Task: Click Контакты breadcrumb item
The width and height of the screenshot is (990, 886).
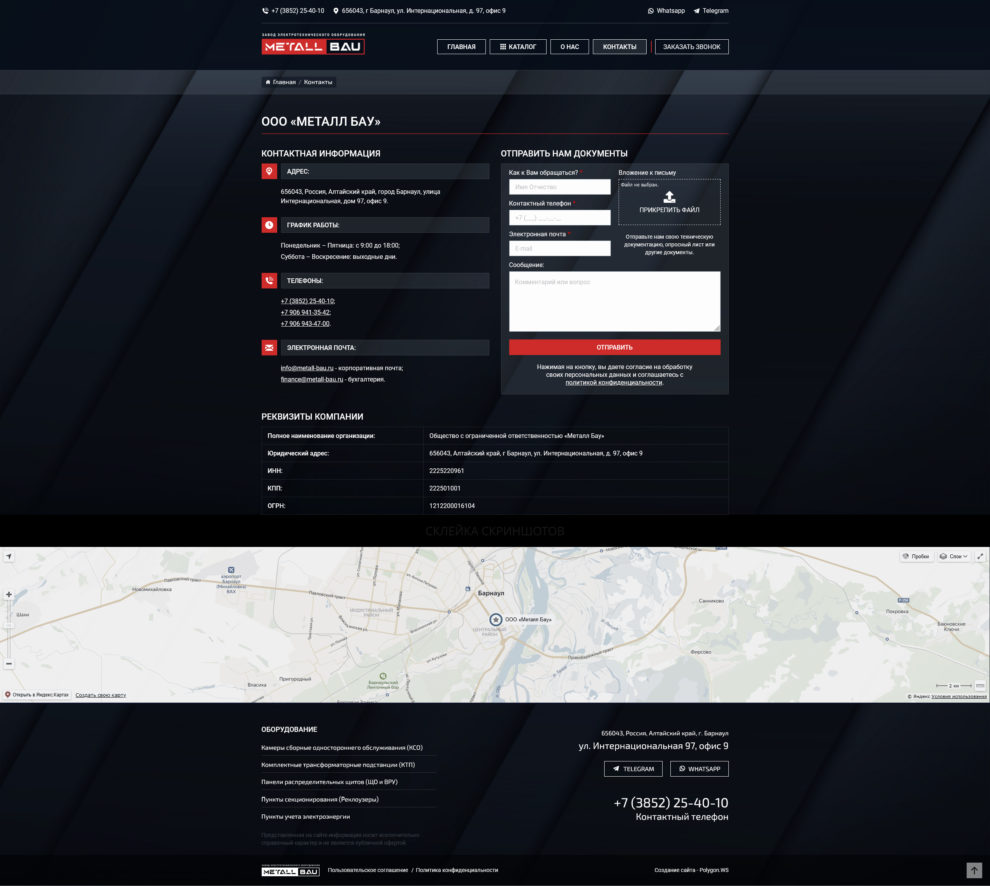Action: (318, 82)
